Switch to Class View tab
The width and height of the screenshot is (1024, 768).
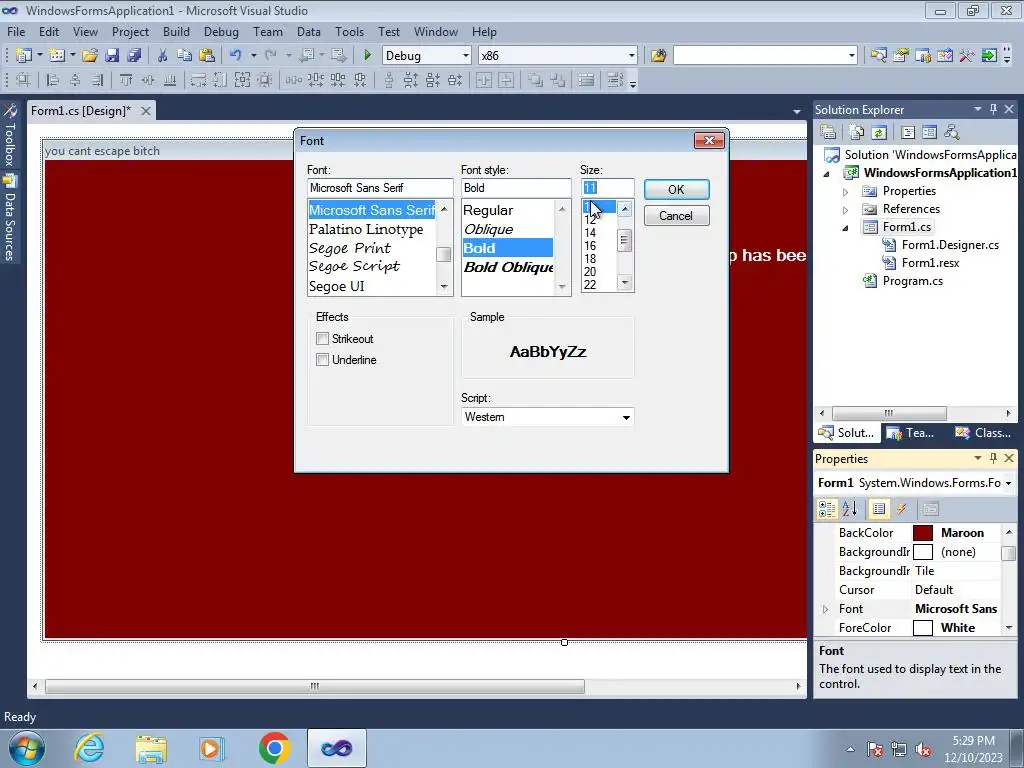(983, 432)
